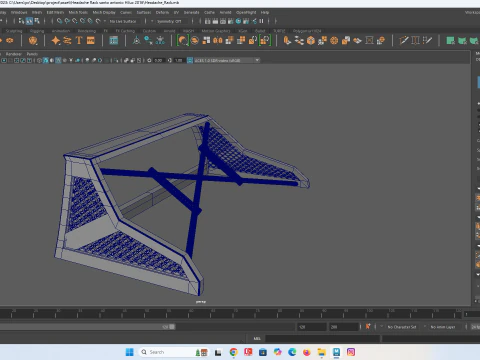The width and height of the screenshot is (480, 360).
Task: Toggle viewport color management icon
Action: point(190,60)
